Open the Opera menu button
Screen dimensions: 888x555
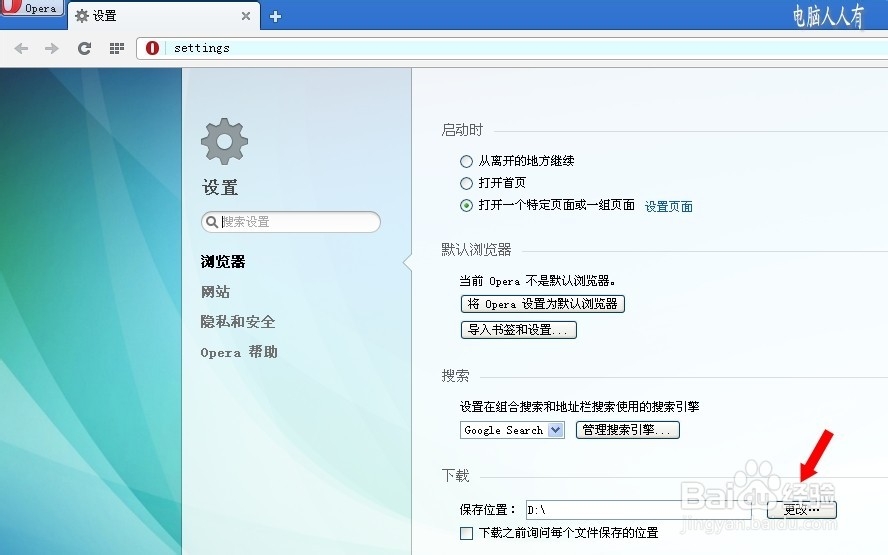click(x=31, y=8)
